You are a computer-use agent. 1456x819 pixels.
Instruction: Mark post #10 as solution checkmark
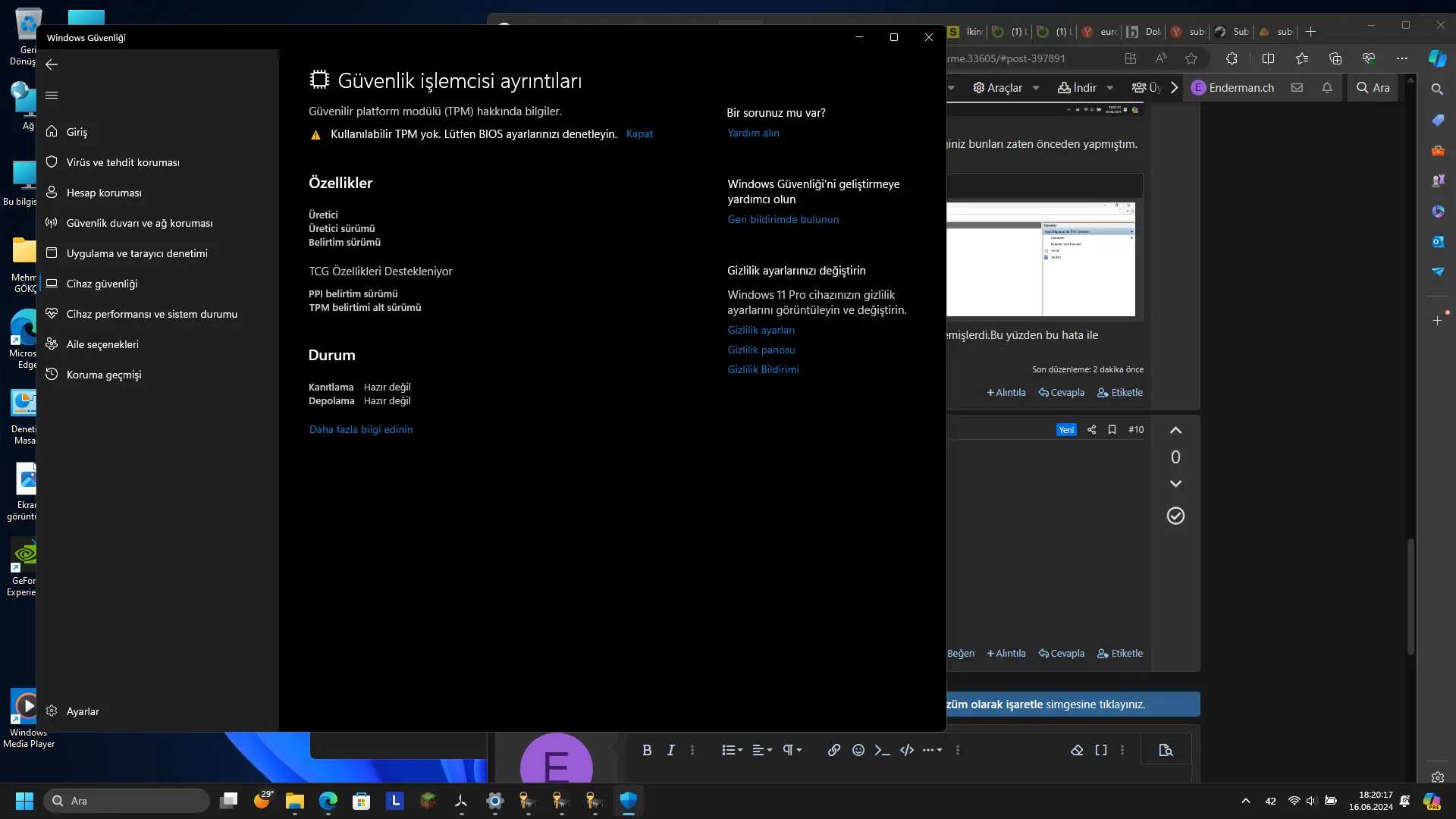coord(1175,516)
